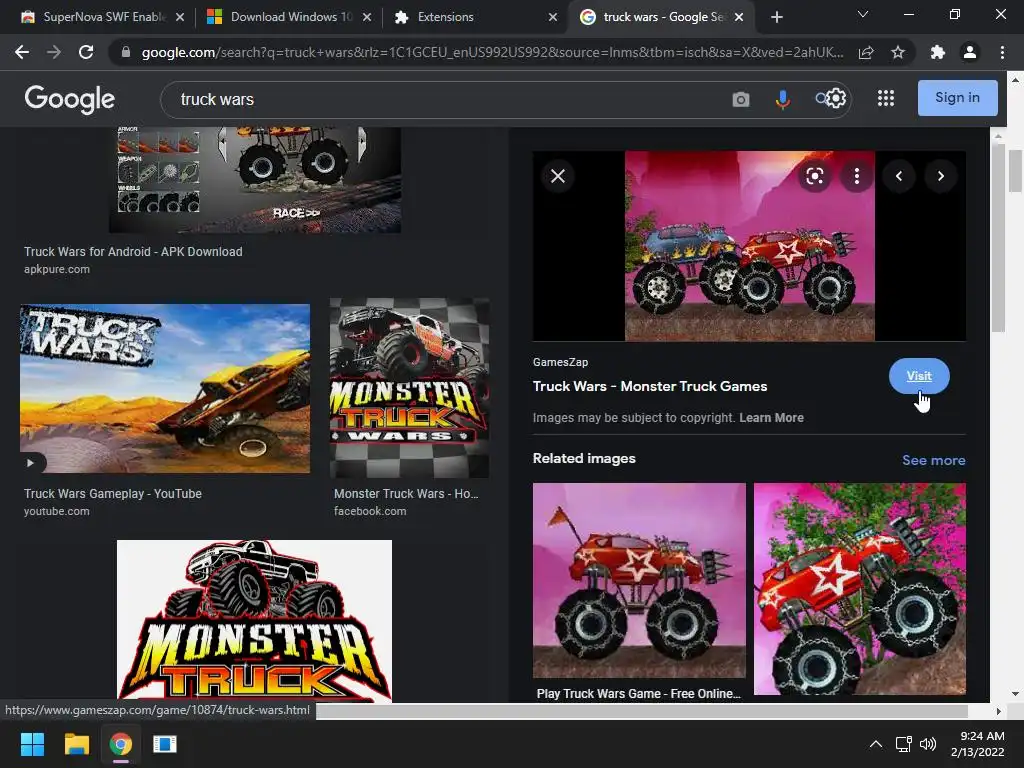Click the Google logo
Image resolution: width=1024 pixels, height=768 pixels.
[69, 99]
